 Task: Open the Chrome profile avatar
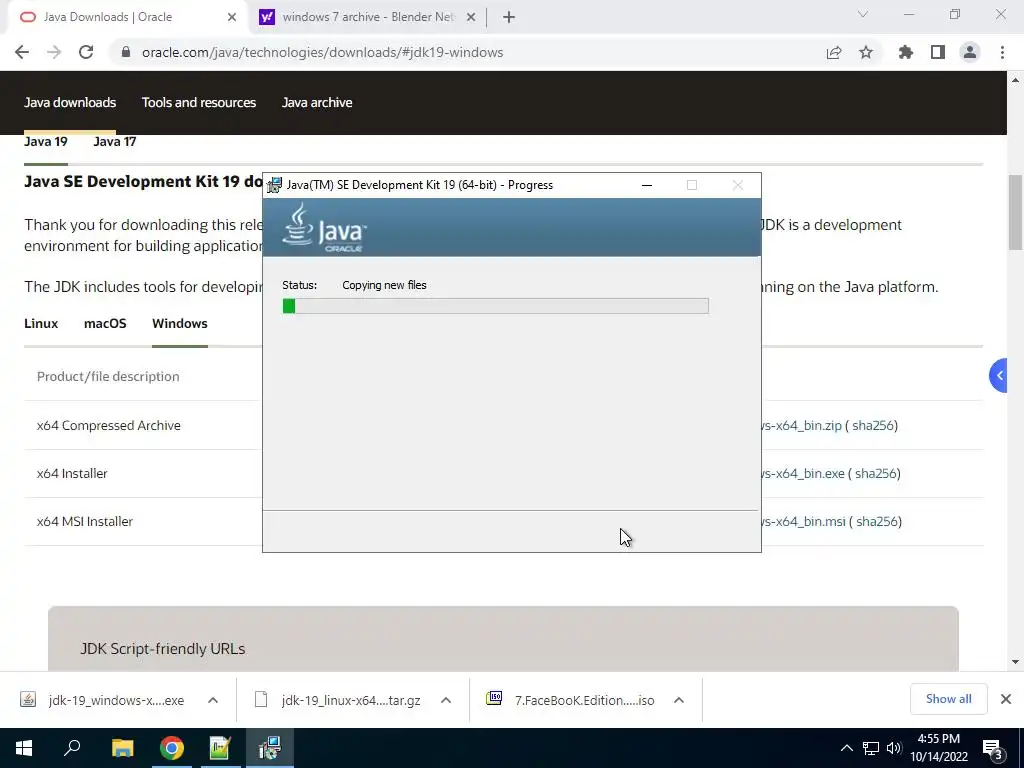coord(970,52)
